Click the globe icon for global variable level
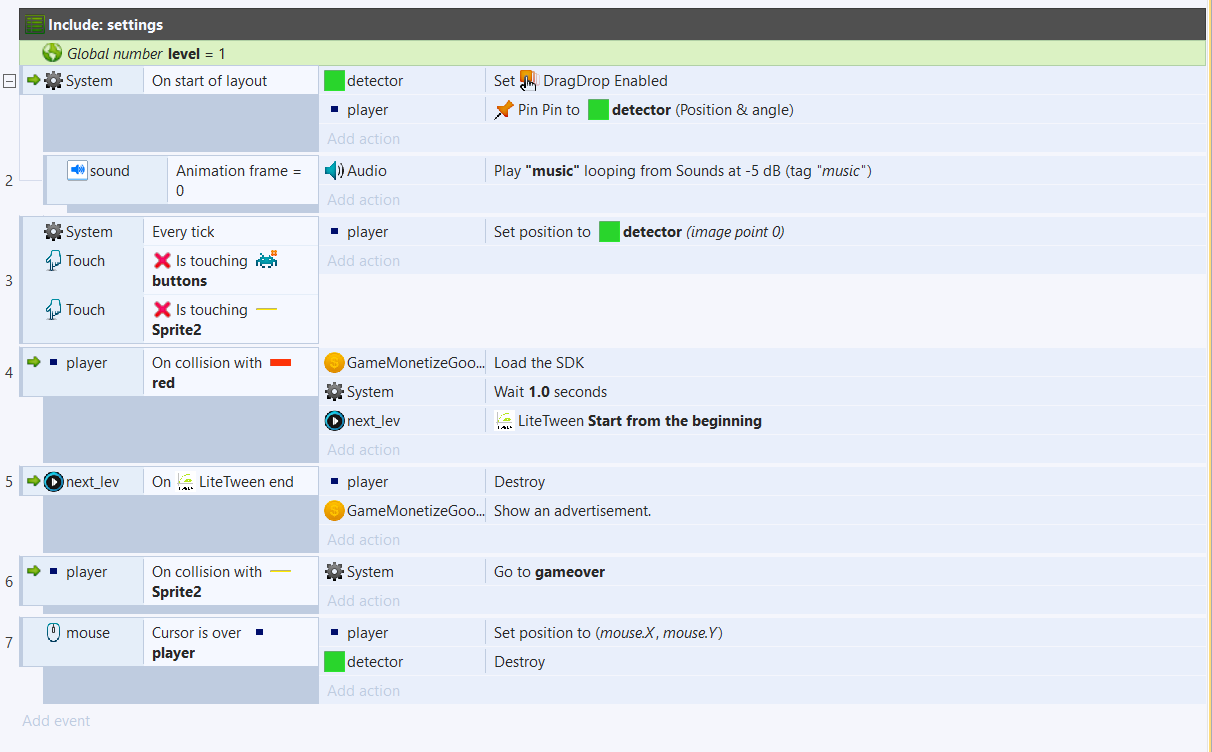Image resolution: width=1212 pixels, height=752 pixels. [x=52, y=53]
